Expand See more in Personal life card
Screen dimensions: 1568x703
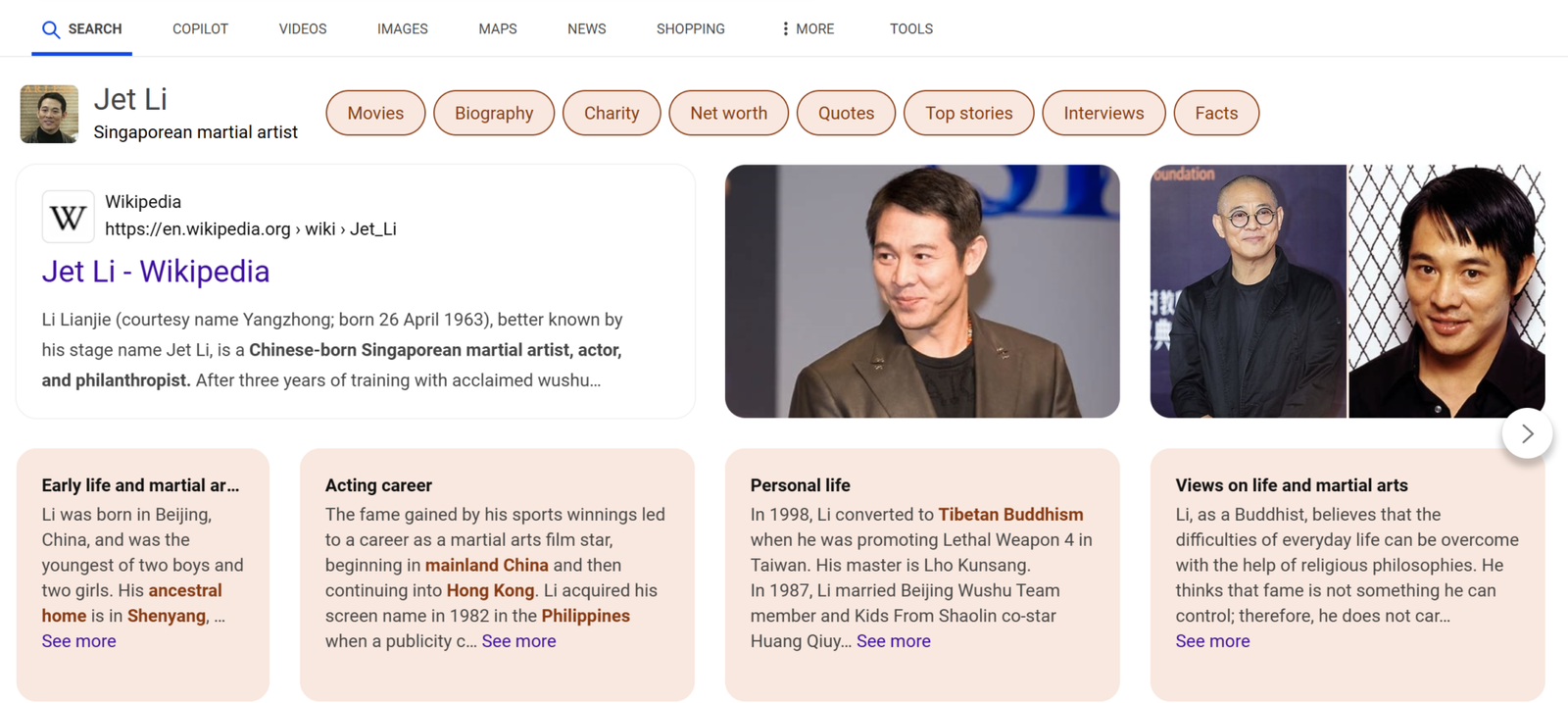893,641
